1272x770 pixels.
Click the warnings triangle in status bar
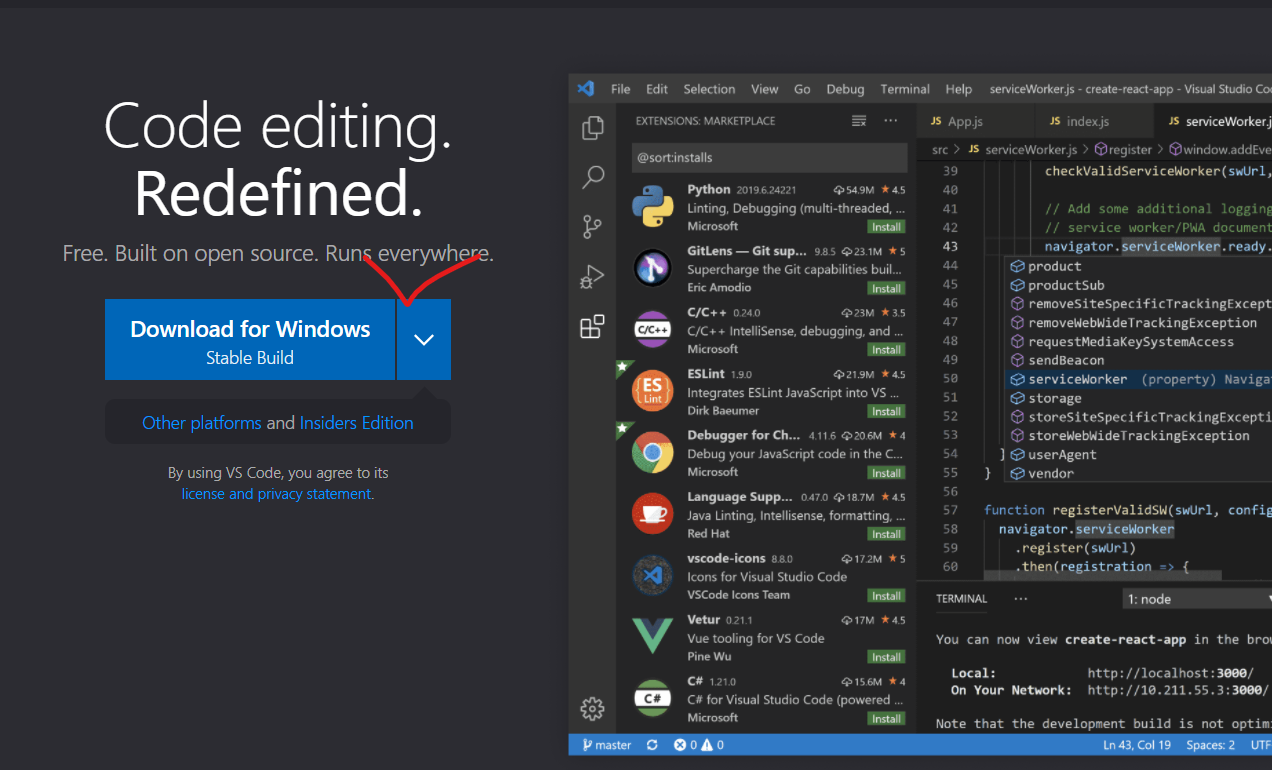[x=713, y=745]
